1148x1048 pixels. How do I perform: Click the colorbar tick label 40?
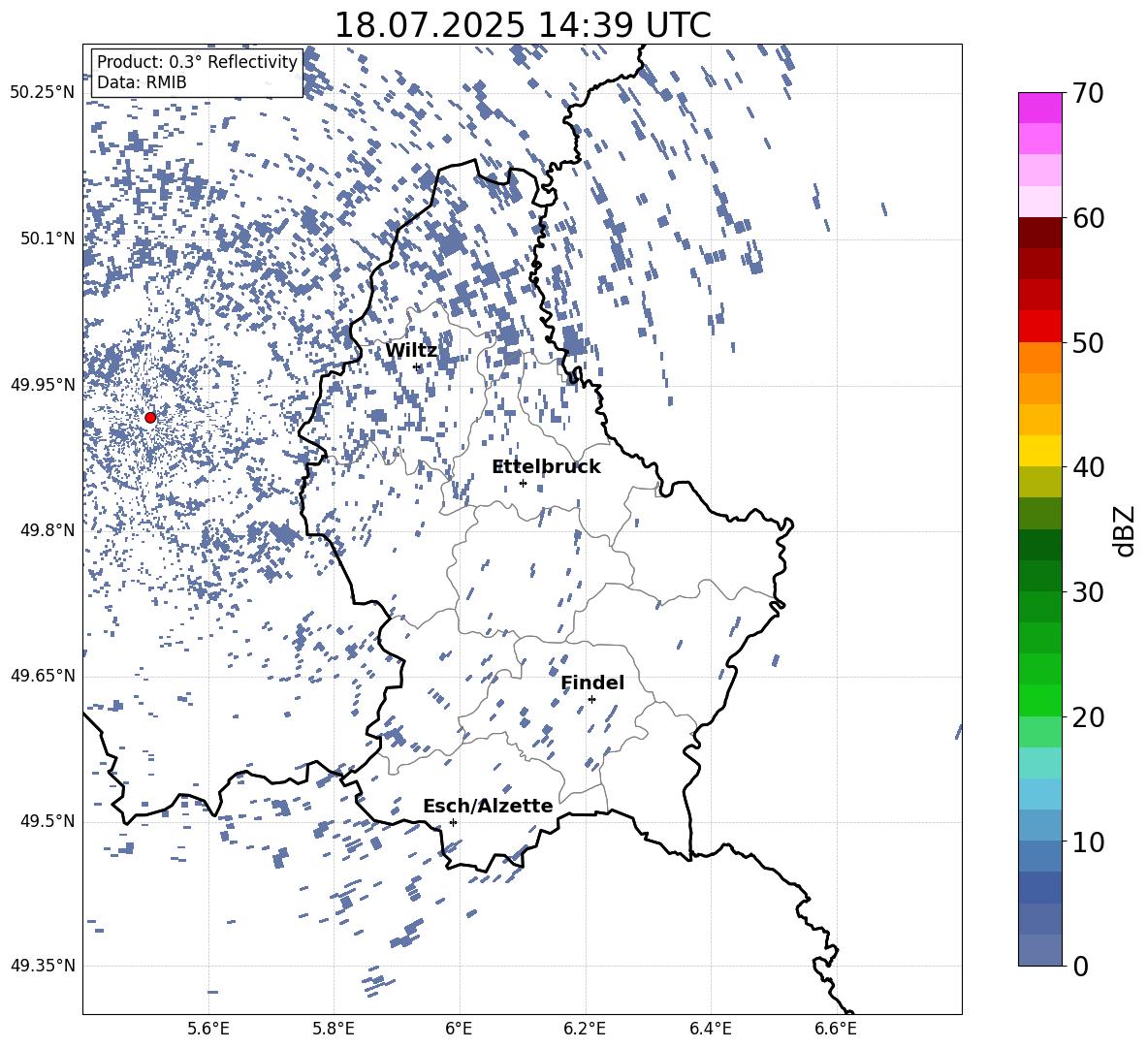tap(1088, 467)
